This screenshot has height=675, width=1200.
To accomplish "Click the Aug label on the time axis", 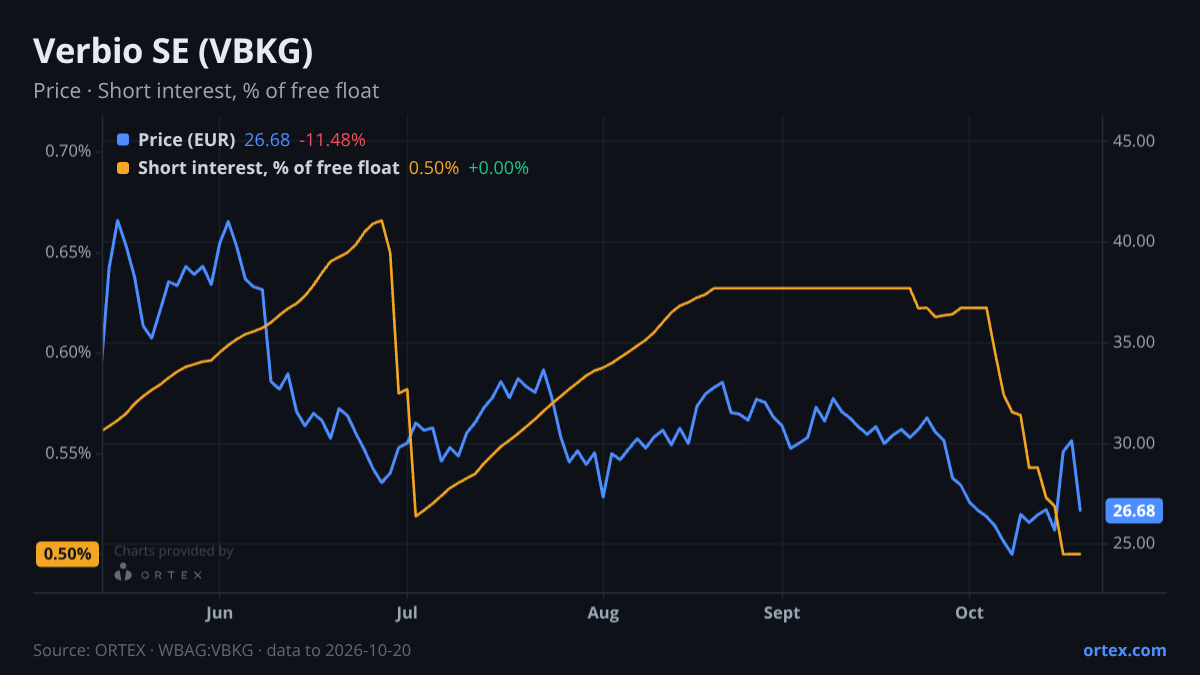I will pos(602,613).
